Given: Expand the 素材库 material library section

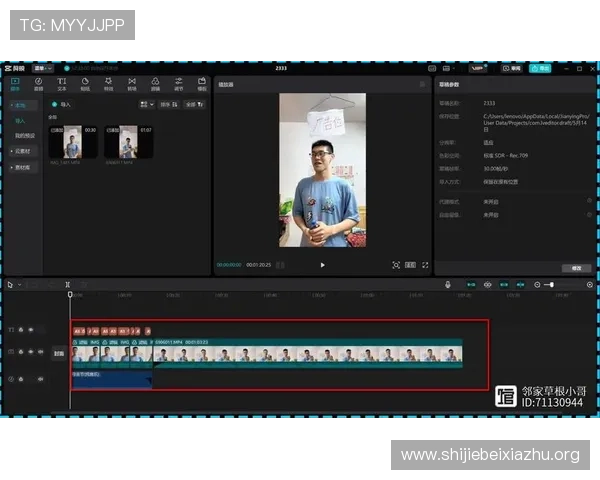Looking at the screenshot, I should [x=22, y=167].
